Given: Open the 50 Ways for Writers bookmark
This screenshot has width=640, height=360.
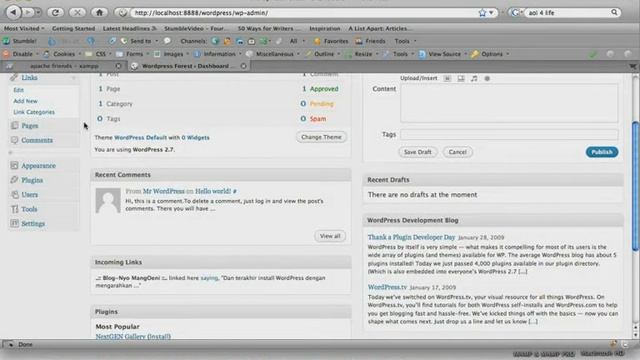Looking at the screenshot, I should pyautogui.click(x=268, y=29).
